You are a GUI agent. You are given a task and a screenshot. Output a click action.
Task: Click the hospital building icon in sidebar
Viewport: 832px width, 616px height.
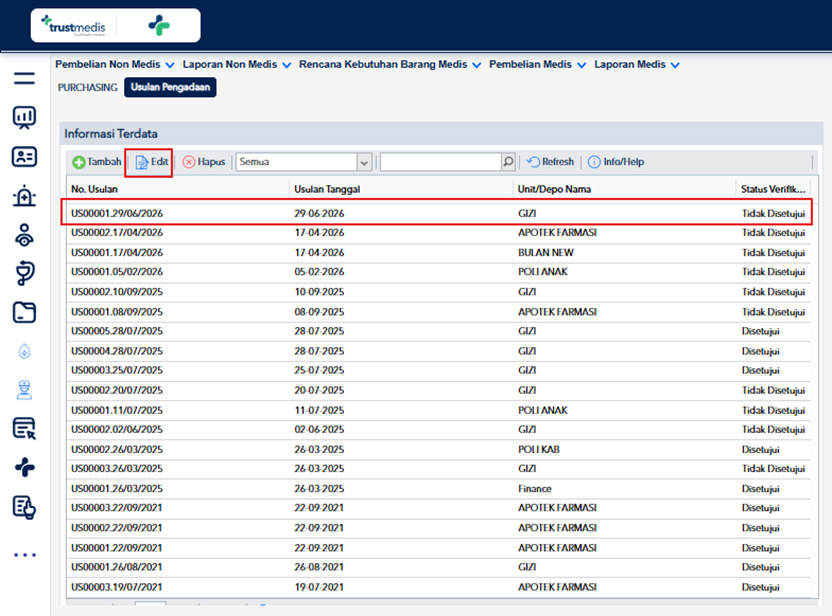pyautogui.click(x=24, y=196)
